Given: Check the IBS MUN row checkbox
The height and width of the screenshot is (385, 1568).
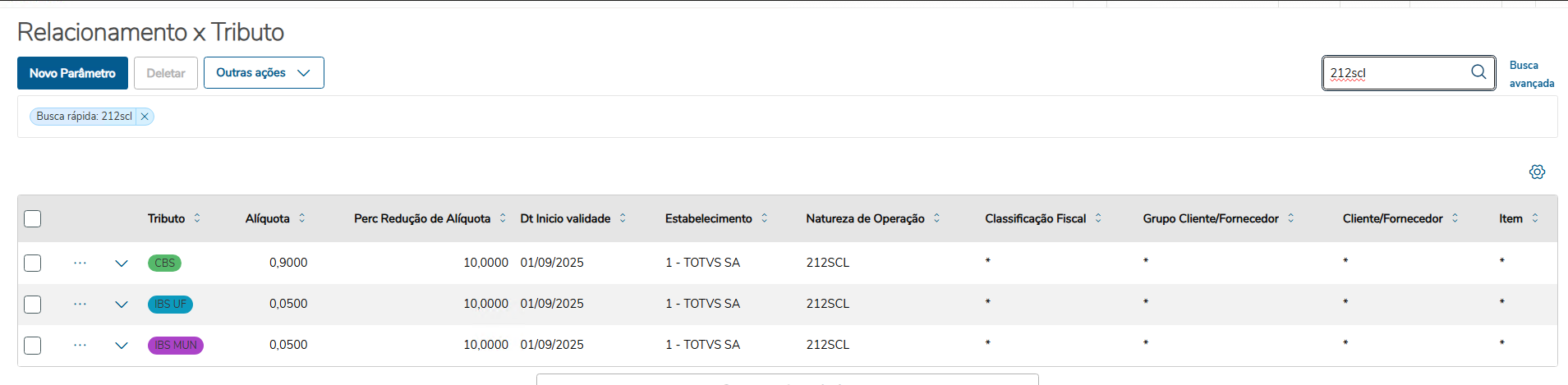Looking at the screenshot, I should pos(33,346).
